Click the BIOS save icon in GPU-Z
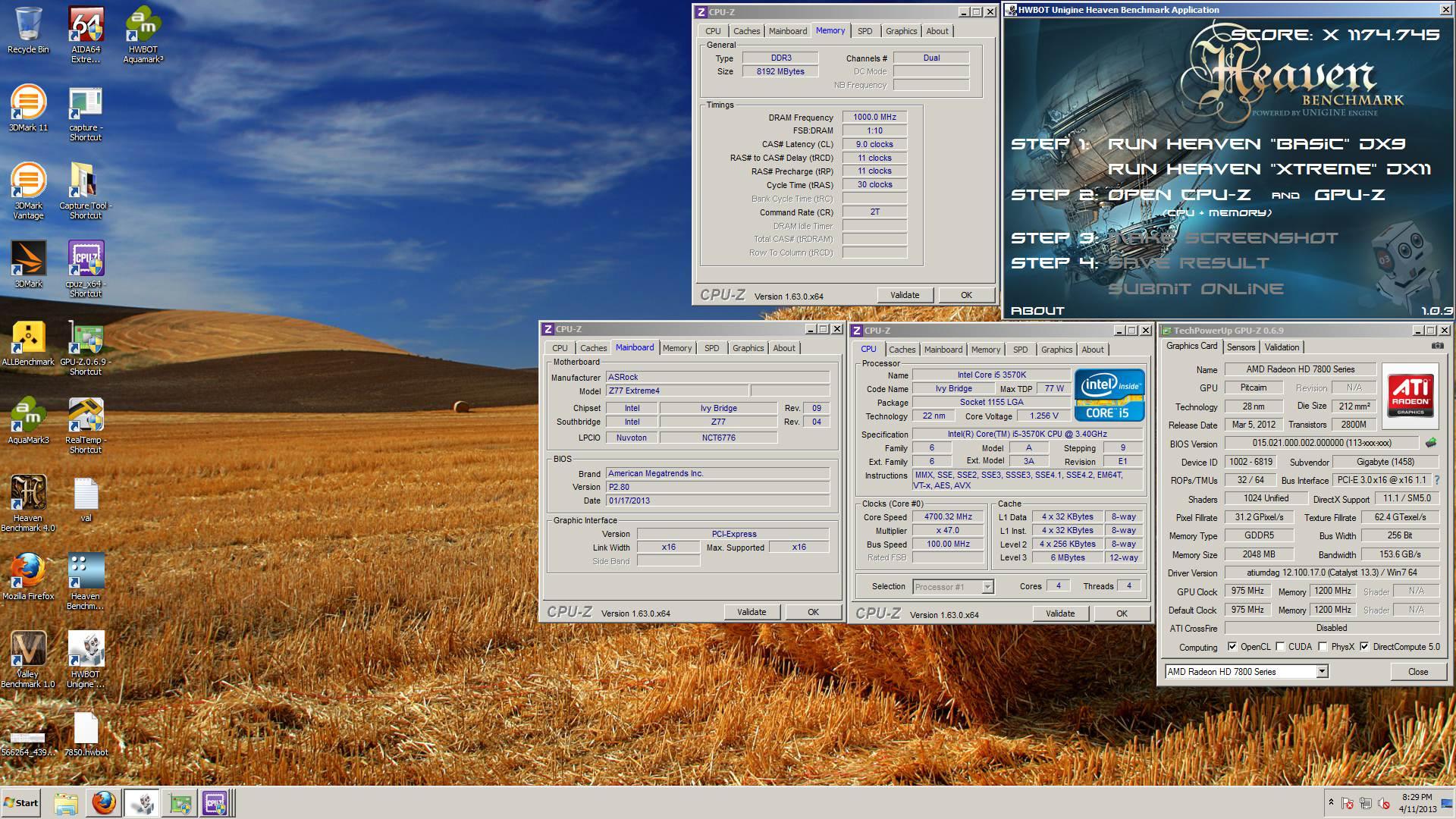Viewport: 1456px width, 819px height. coord(1430,442)
